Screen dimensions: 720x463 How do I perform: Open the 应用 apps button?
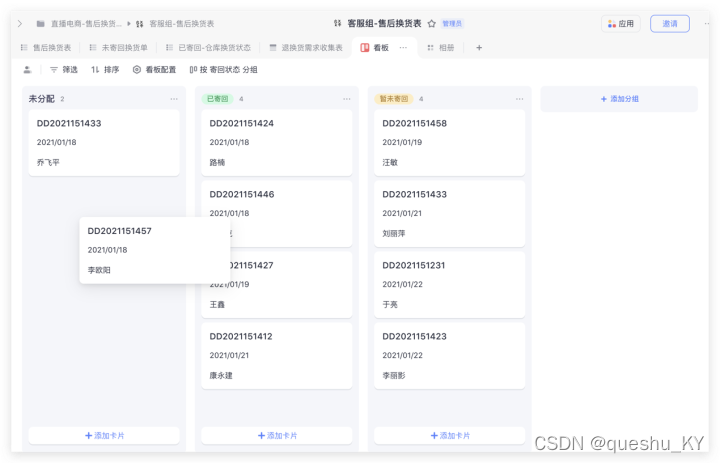pos(621,23)
